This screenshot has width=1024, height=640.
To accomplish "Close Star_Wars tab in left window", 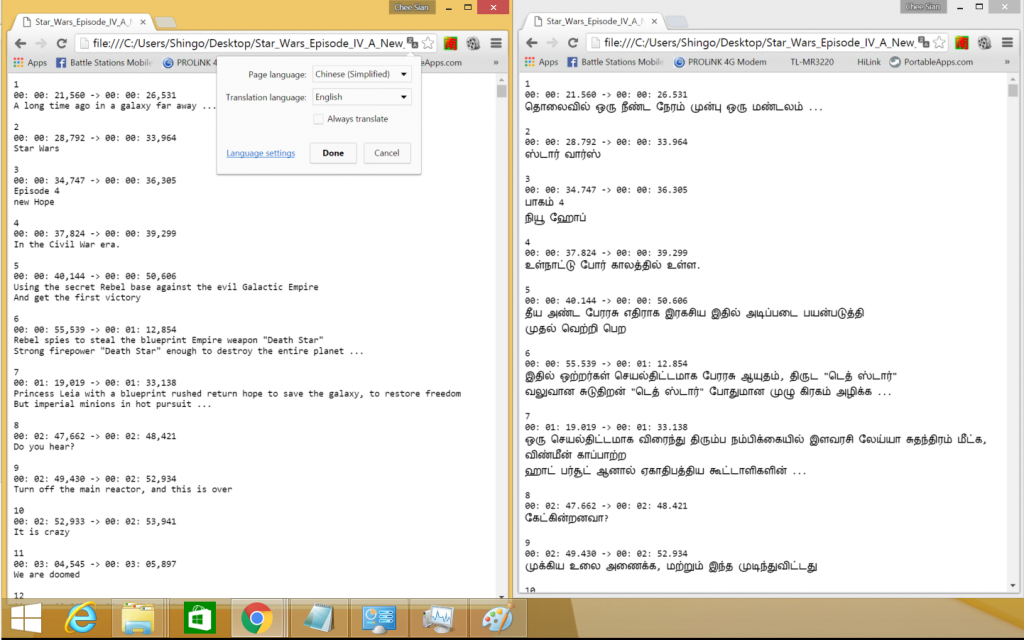I will (143, 22).
